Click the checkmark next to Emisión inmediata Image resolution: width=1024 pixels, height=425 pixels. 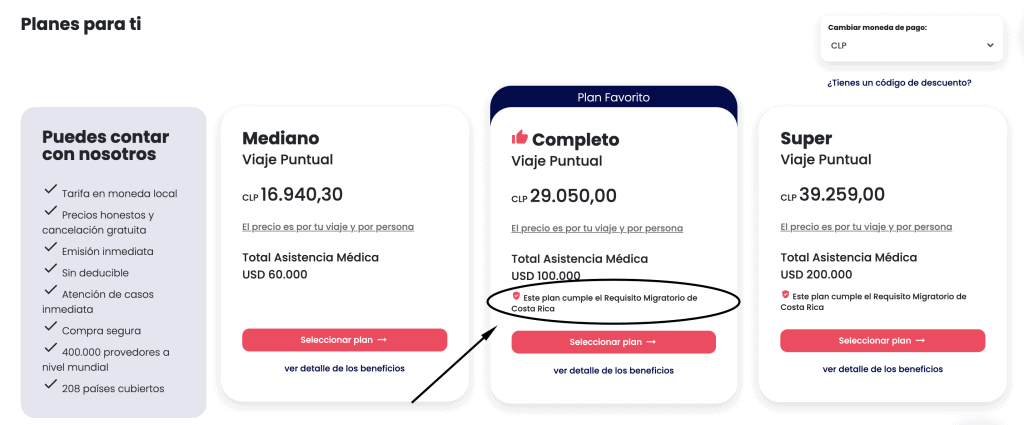[50, 247]
